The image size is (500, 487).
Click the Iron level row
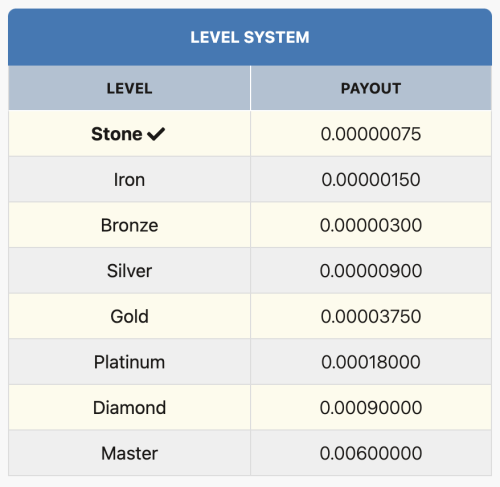[250, 180]
